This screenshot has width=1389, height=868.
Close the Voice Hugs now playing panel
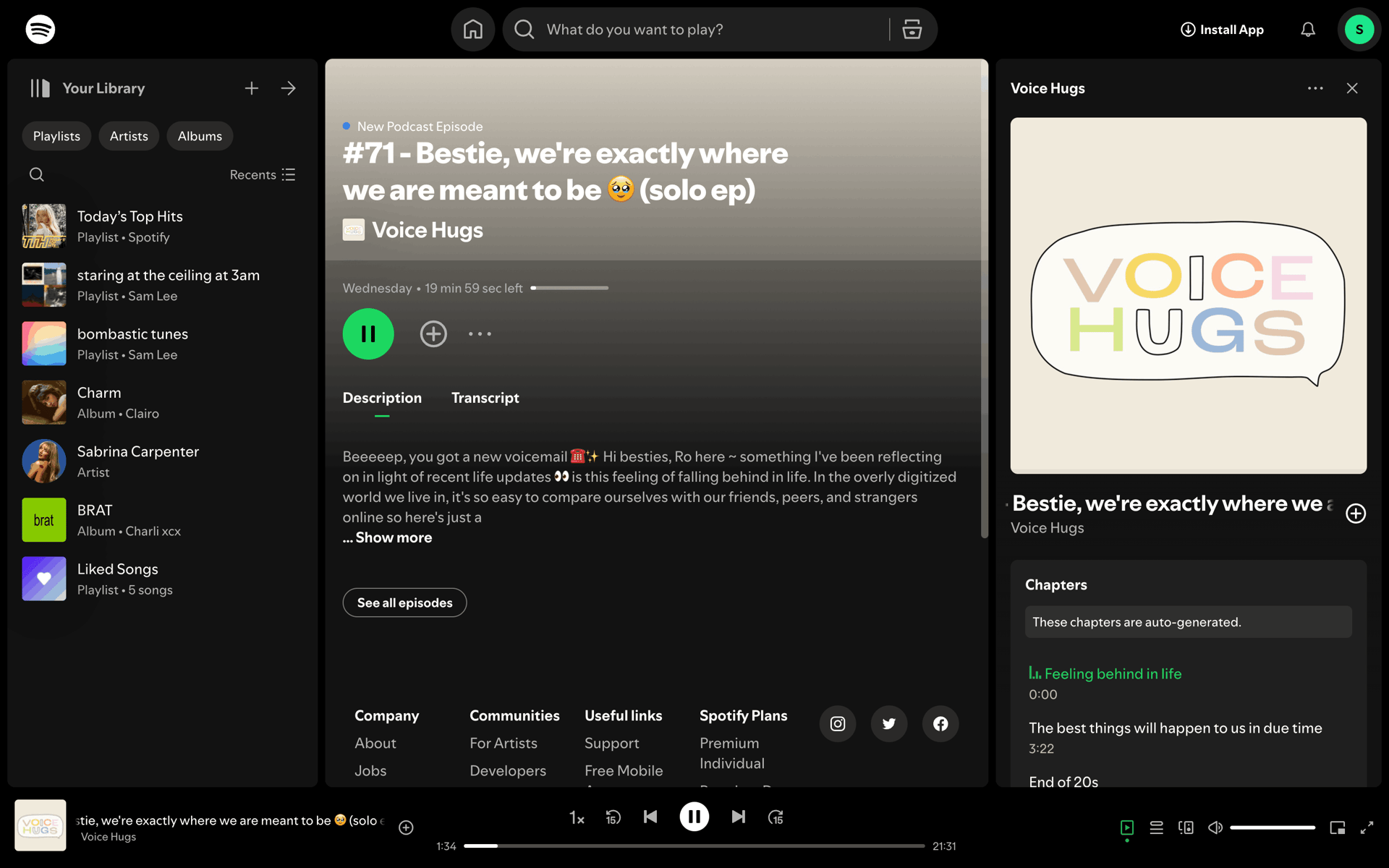tap(1352, 88)
